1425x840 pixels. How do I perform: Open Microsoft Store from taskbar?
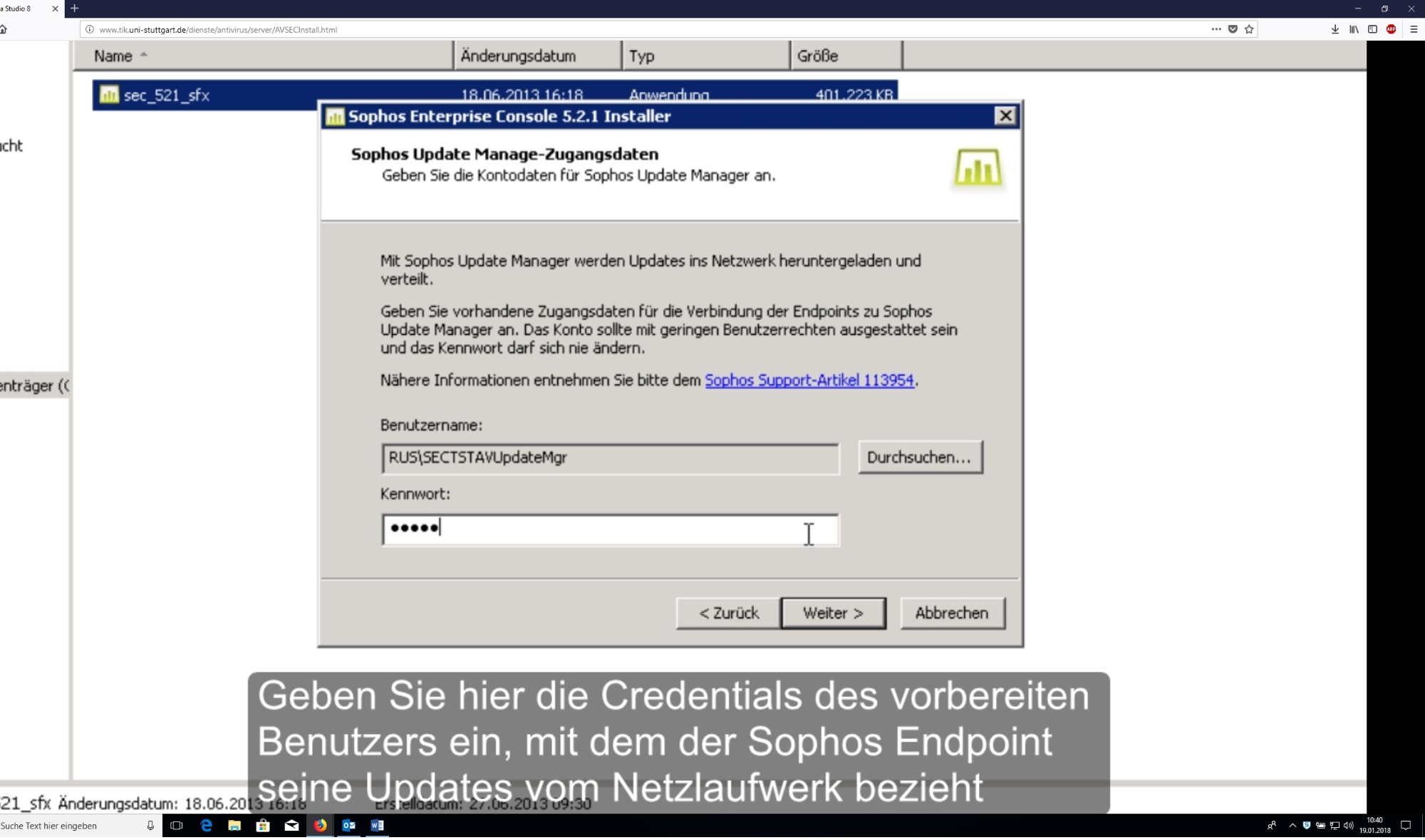[263, 826]
